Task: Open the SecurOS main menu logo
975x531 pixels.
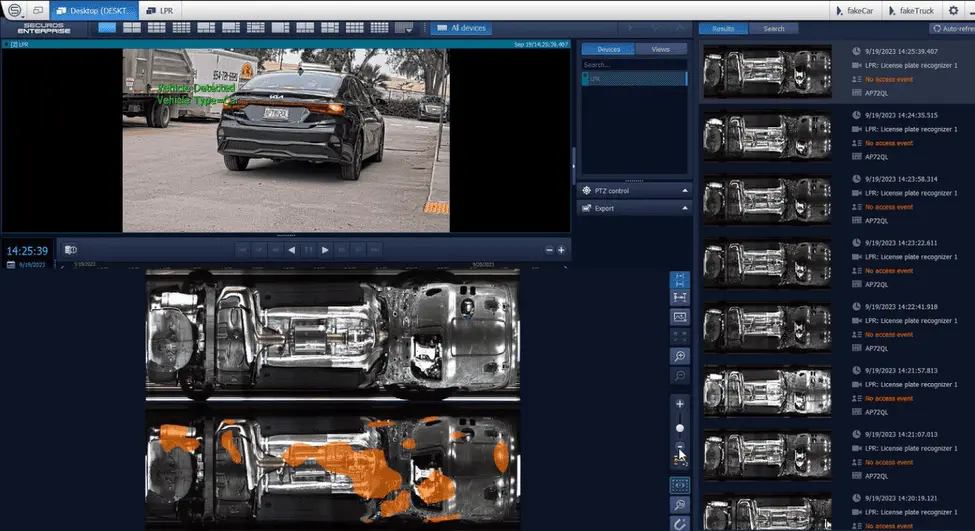Action: tap(14, 10)
